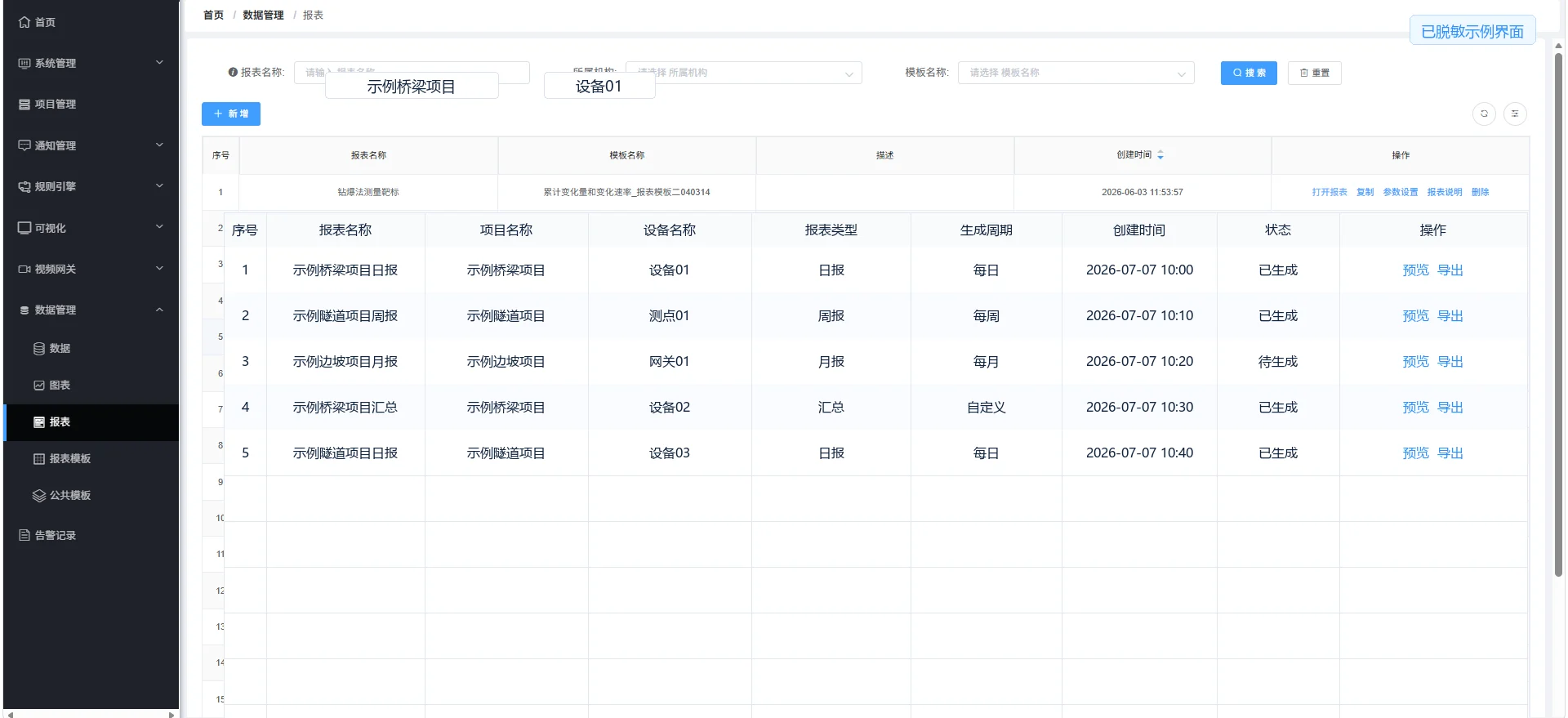Click 报表 in the breadcrumb
Viewport: 1568px width, 718px height.
pyautogui.click(x=313, y=15)
